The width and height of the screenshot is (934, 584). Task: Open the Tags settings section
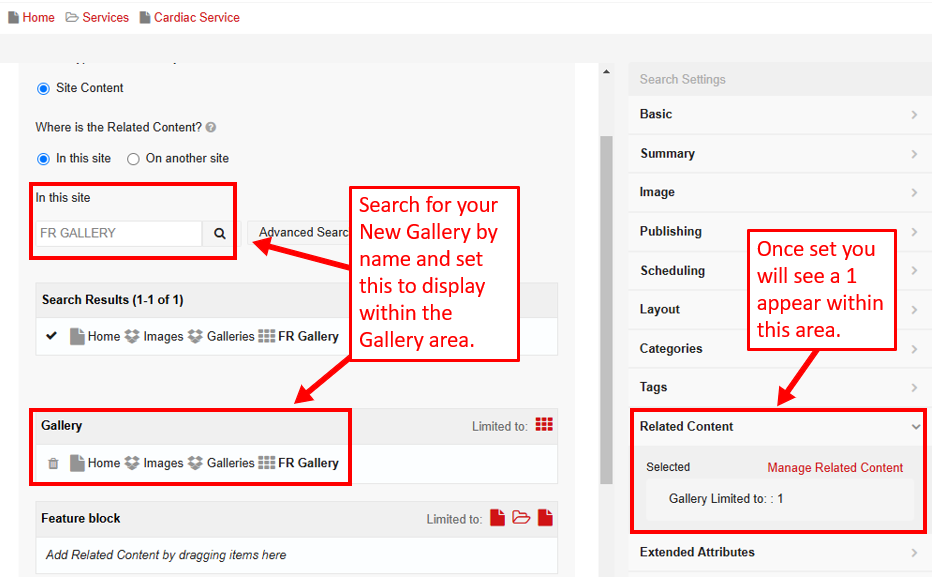tap(780, 387)
